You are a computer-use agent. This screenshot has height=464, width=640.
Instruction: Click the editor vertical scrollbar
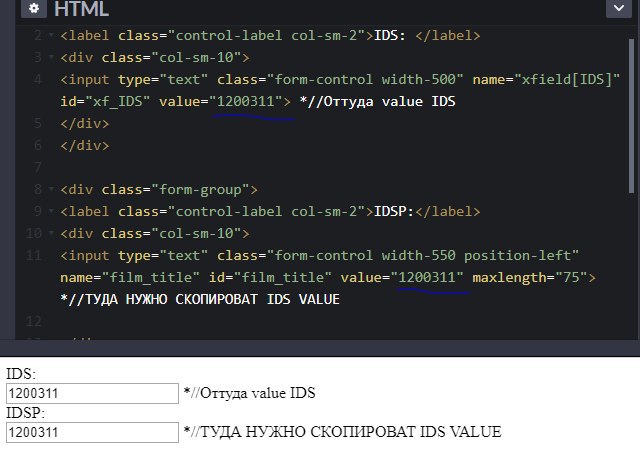[x=631, y=118]
